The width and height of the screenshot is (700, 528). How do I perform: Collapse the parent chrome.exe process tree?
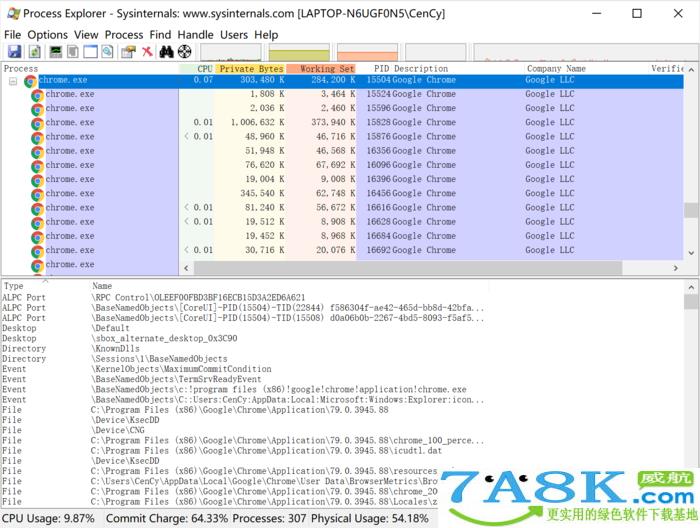pos(13,81)
